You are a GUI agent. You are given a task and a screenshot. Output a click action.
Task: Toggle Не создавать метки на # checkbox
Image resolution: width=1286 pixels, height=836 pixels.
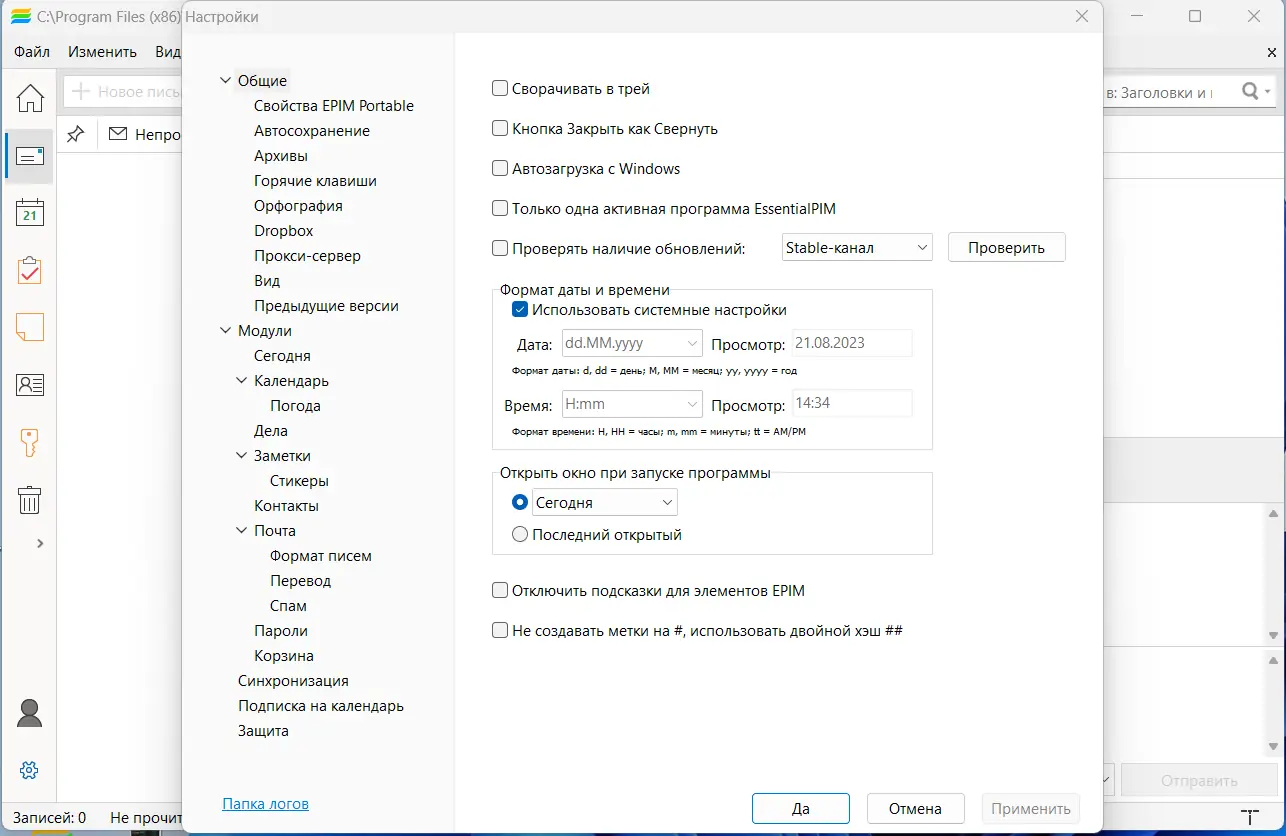click(500, 631)
